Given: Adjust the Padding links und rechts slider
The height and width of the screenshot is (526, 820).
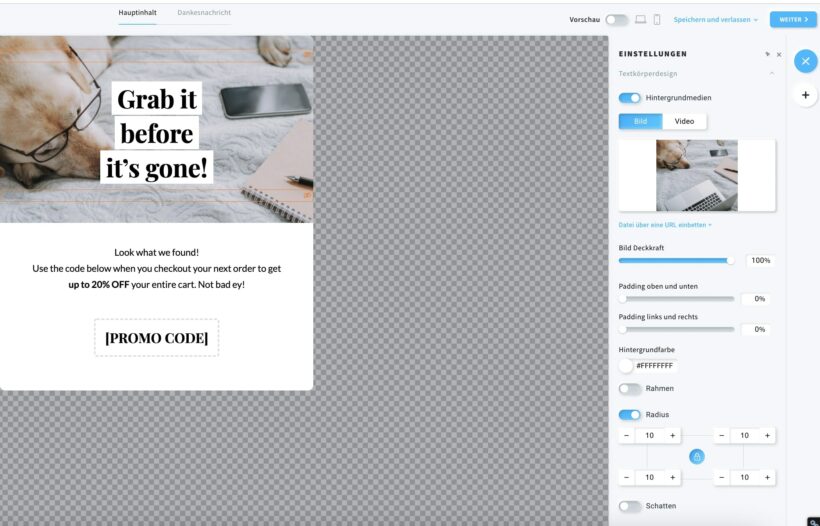Looking at the screenshot, I should tap(676, 329).
